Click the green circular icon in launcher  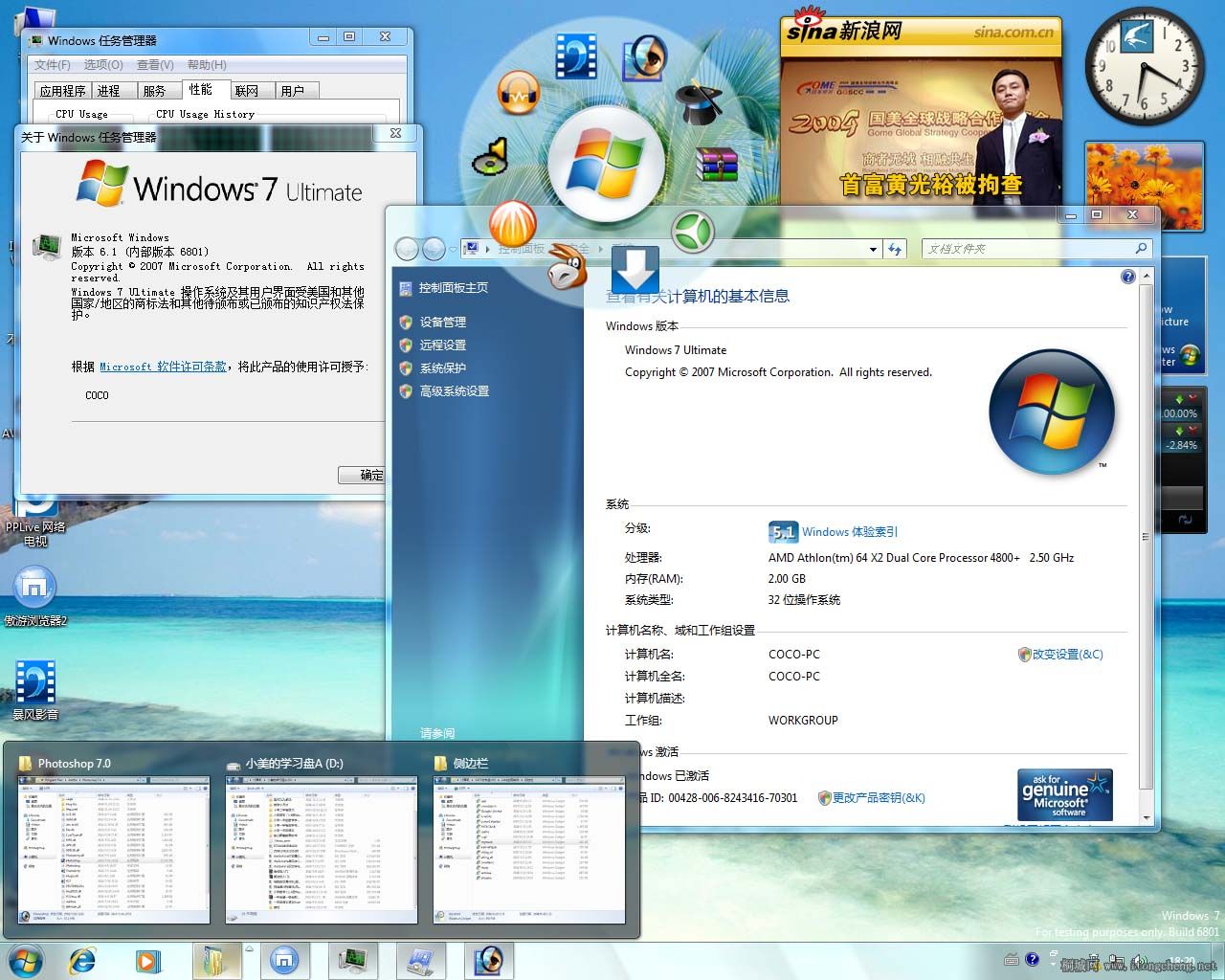pyautogui.click(x=692, y=233)
